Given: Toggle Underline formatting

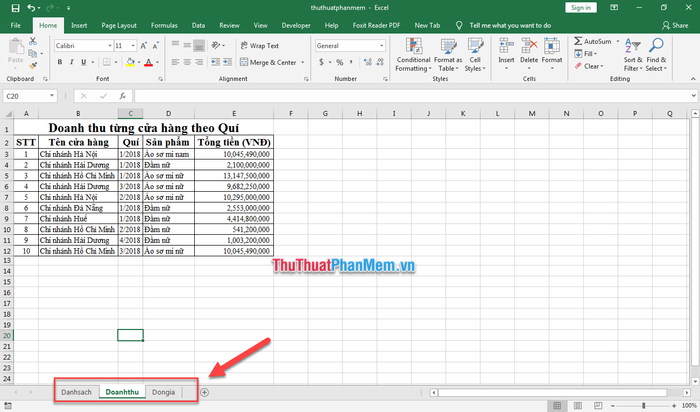Looking at the screenshot, I should pos(83,62).
